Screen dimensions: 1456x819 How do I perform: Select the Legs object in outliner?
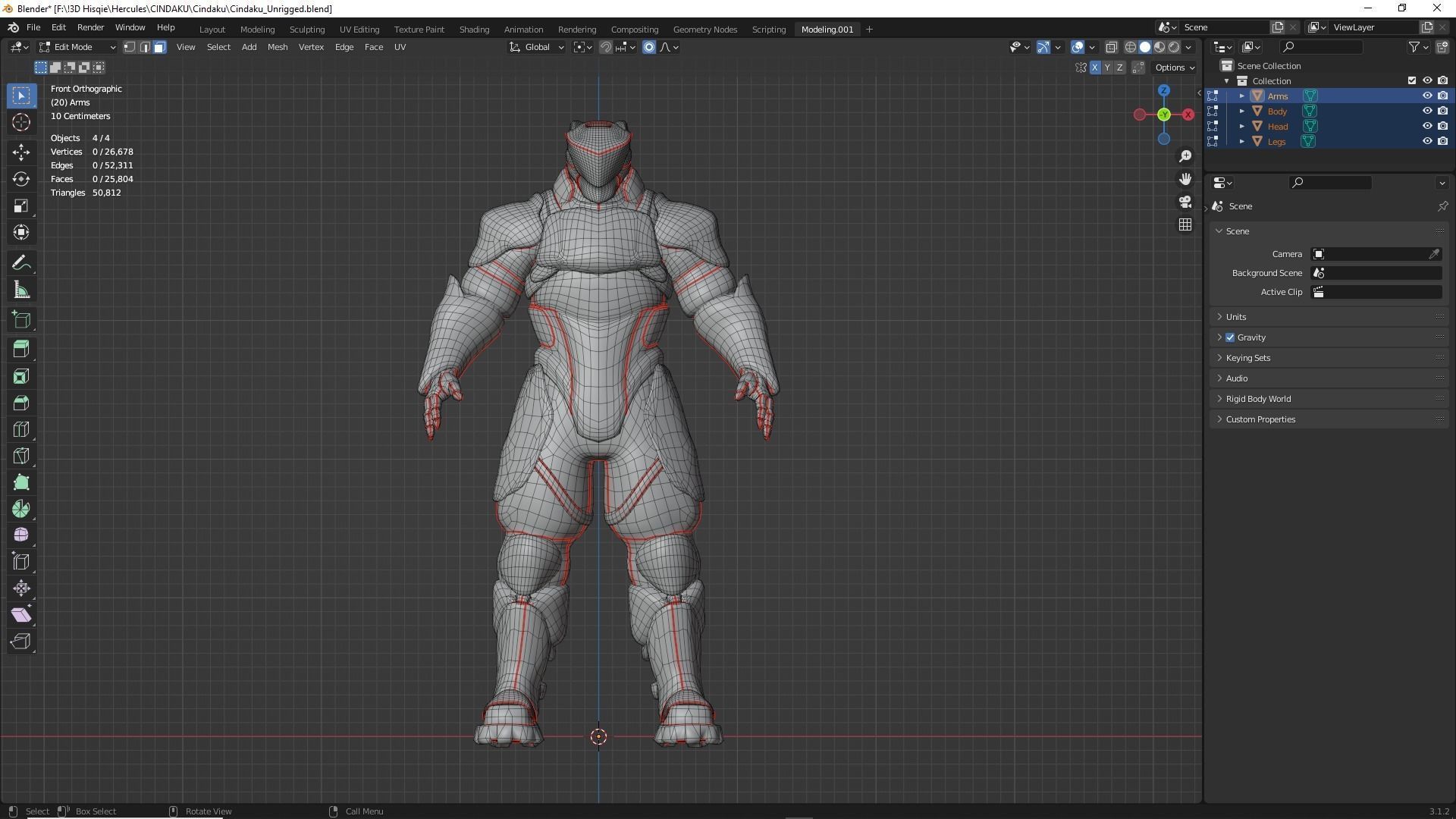click(1276, 141)
